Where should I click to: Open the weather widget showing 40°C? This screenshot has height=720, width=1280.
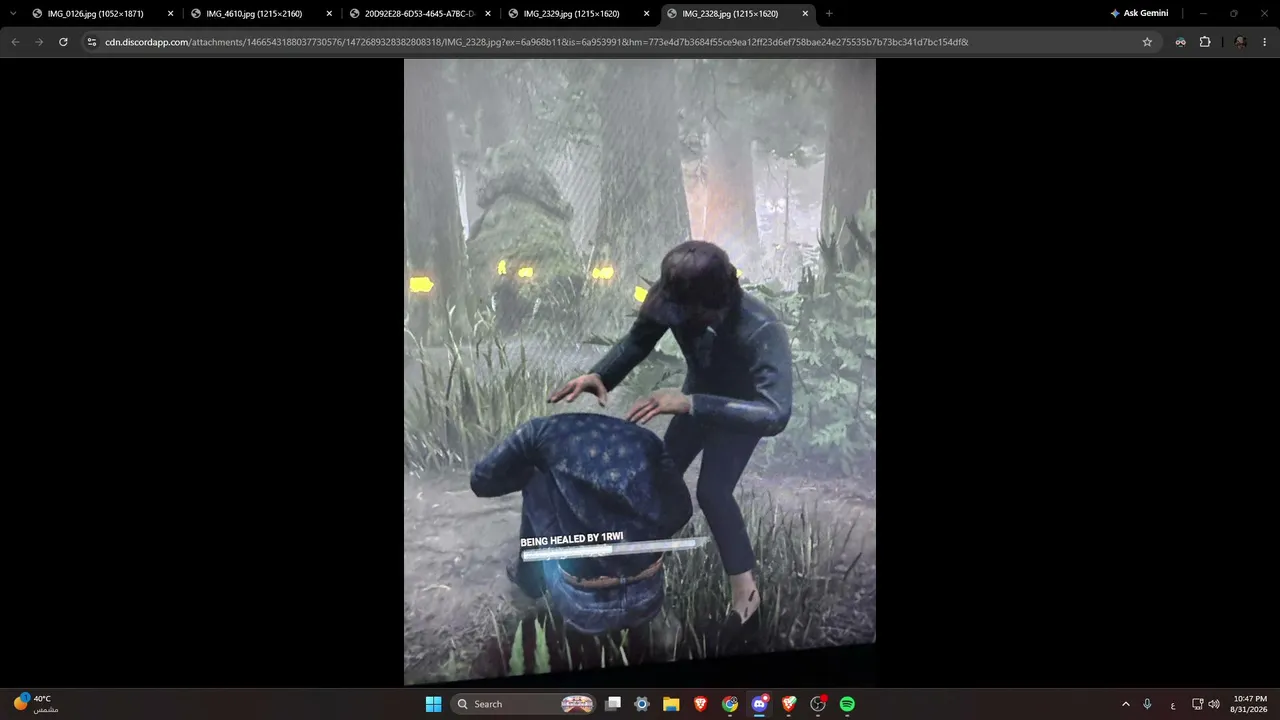34,703
